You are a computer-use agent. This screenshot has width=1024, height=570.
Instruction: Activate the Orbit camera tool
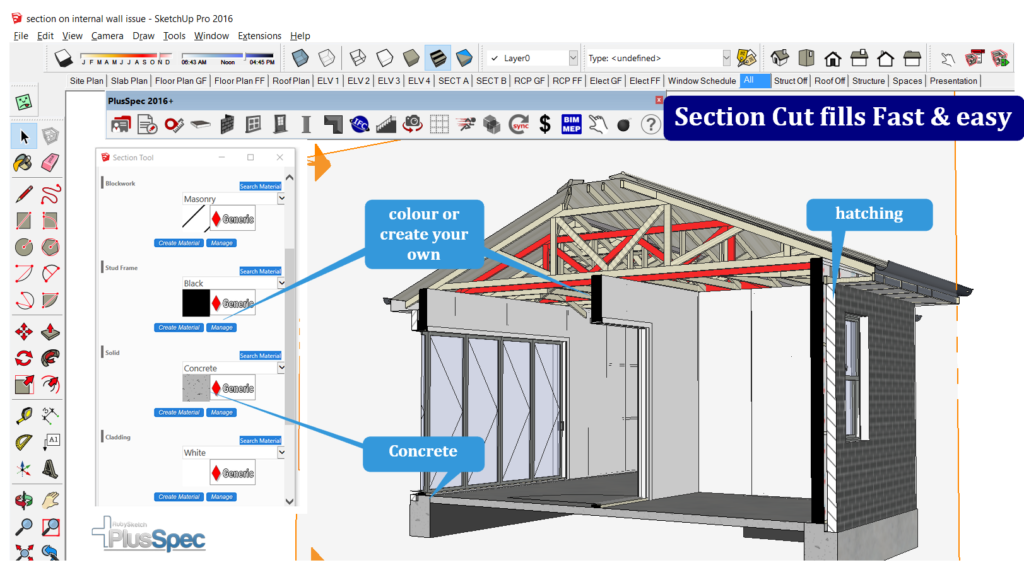(24, 500)
